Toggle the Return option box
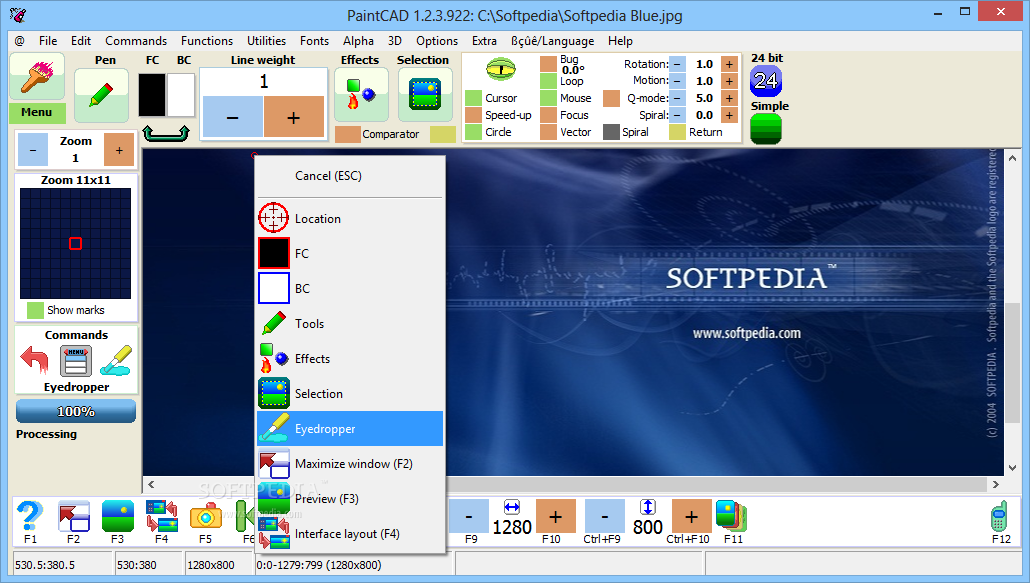The width and height of the screenshot is (1030, 583). tap(677, 132)
